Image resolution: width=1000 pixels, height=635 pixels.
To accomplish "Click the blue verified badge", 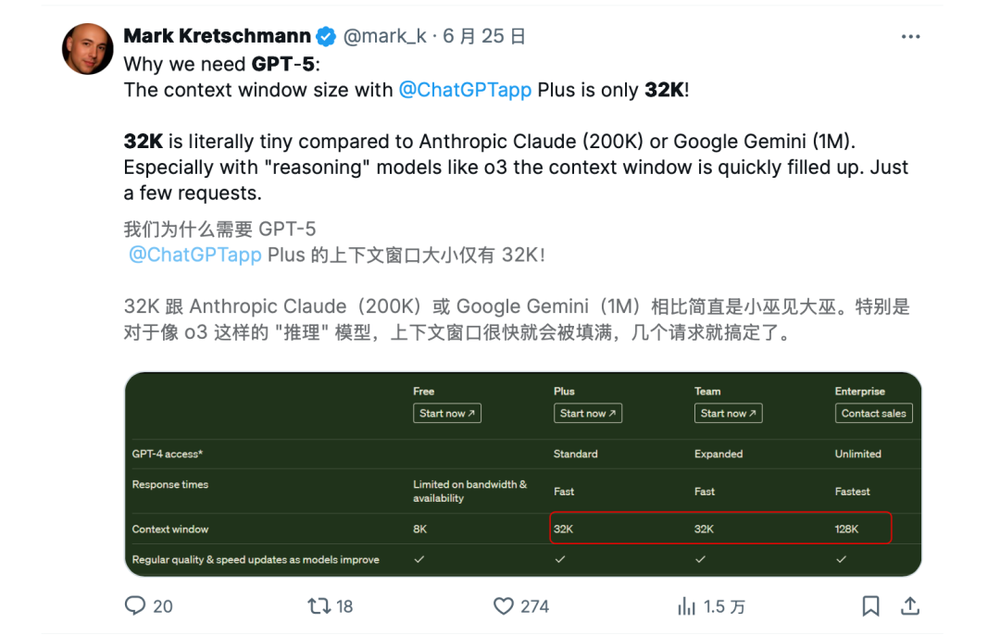I will click(327, 37).
